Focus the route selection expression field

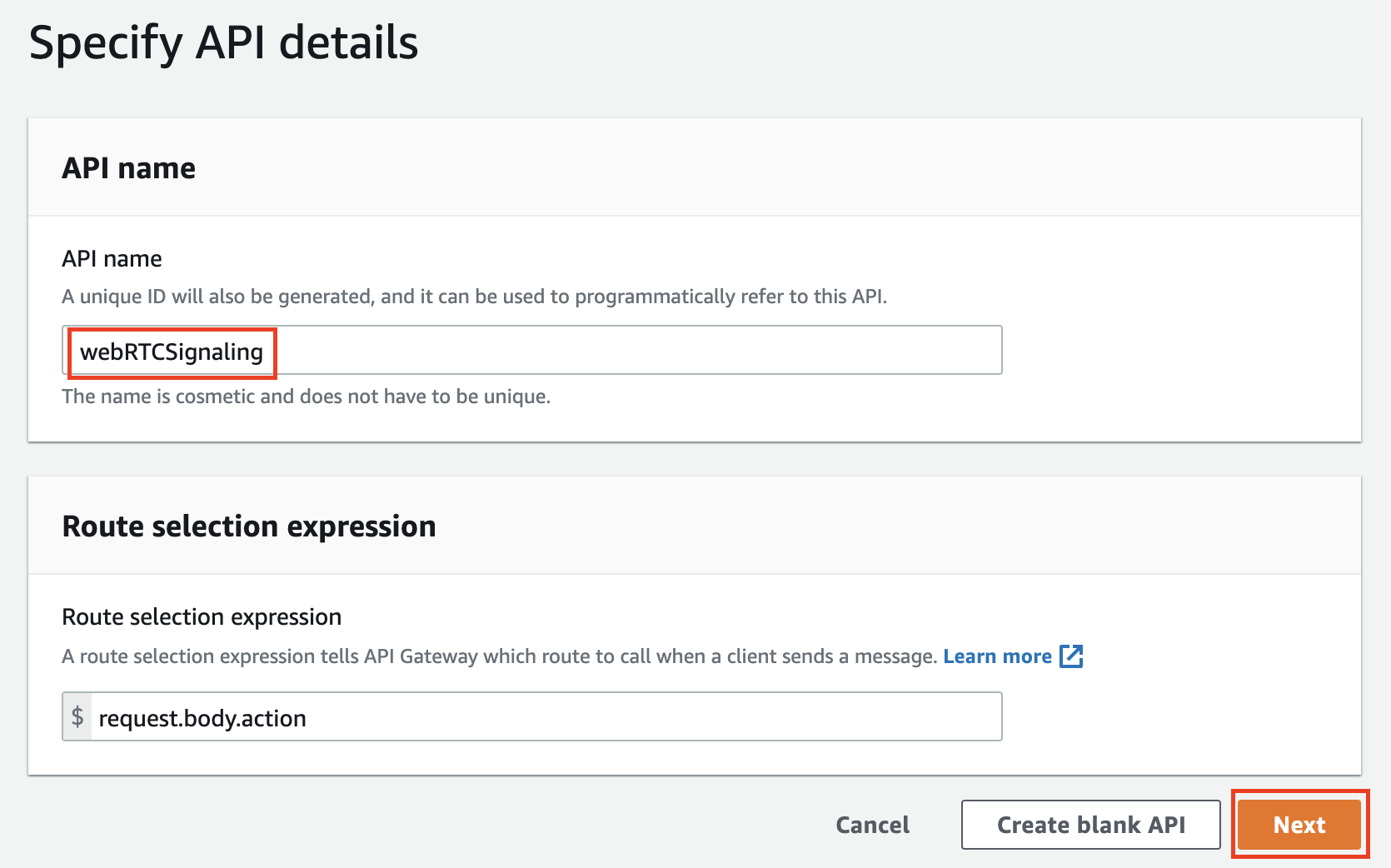(546, 716)
